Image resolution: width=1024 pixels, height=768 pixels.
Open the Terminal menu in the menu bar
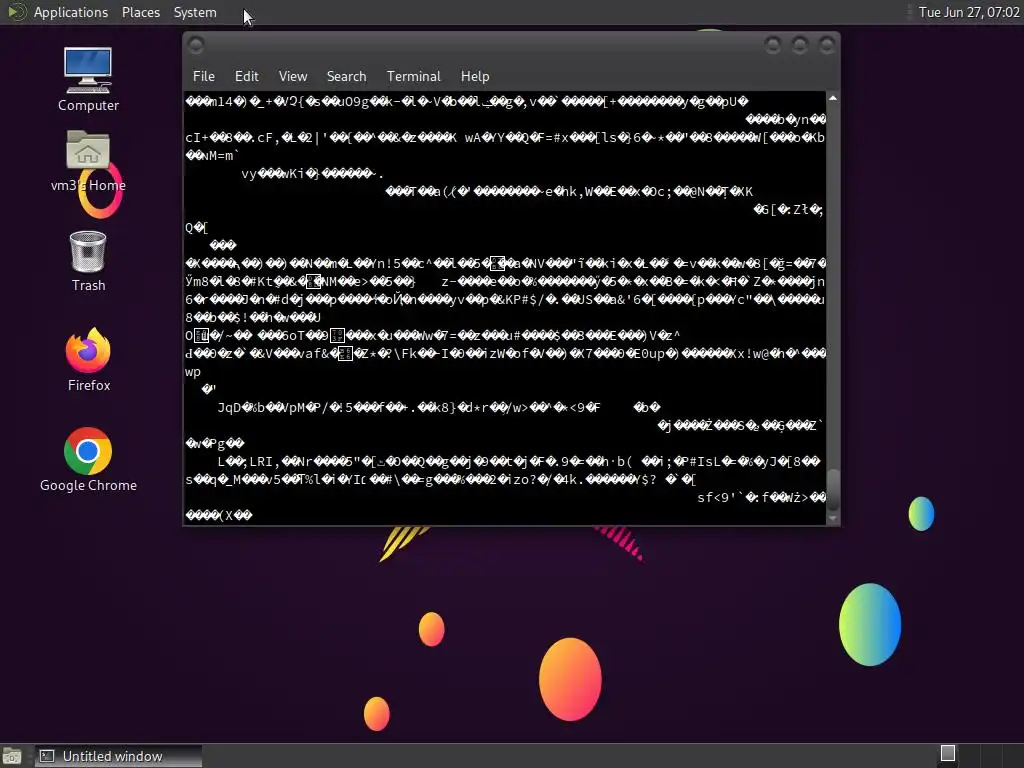[413, 76]
